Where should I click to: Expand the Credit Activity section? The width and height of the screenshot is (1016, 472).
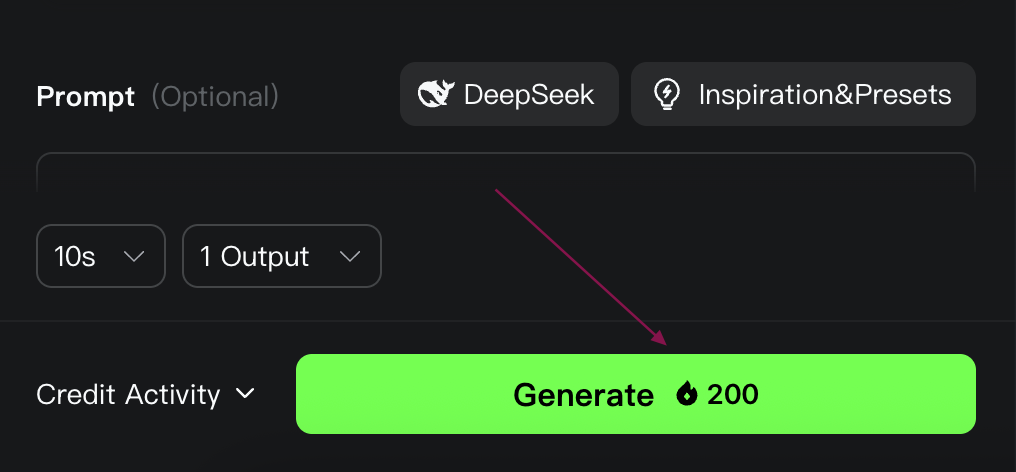pyautogui.click(x=146, y=394)
